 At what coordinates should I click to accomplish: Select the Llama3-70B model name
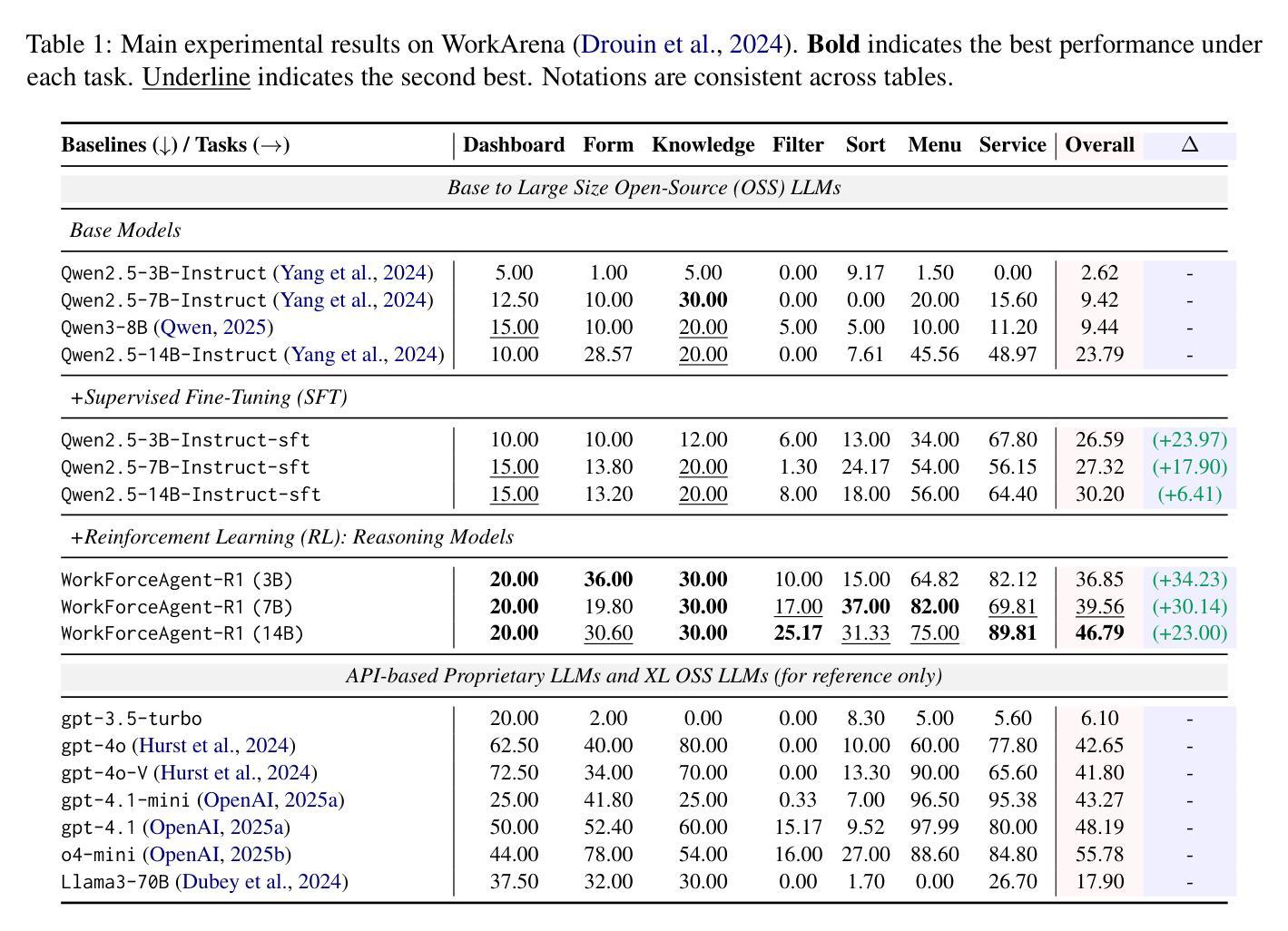pos(115,882)
